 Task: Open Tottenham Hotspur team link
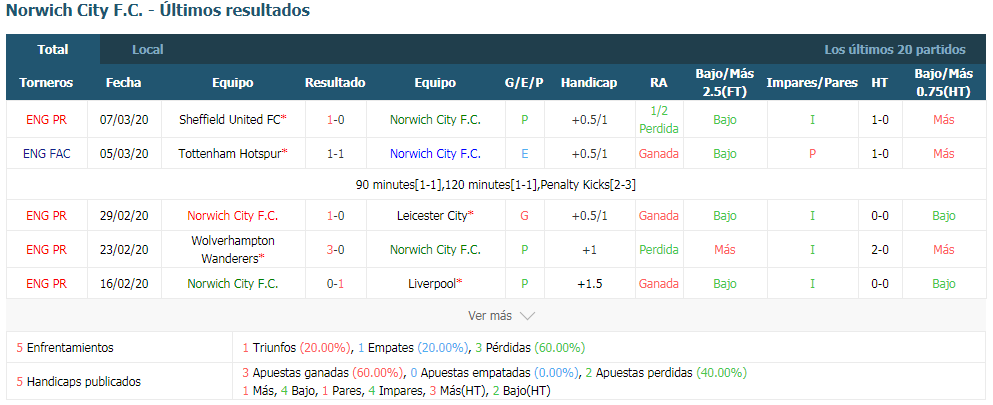[232, 153]
